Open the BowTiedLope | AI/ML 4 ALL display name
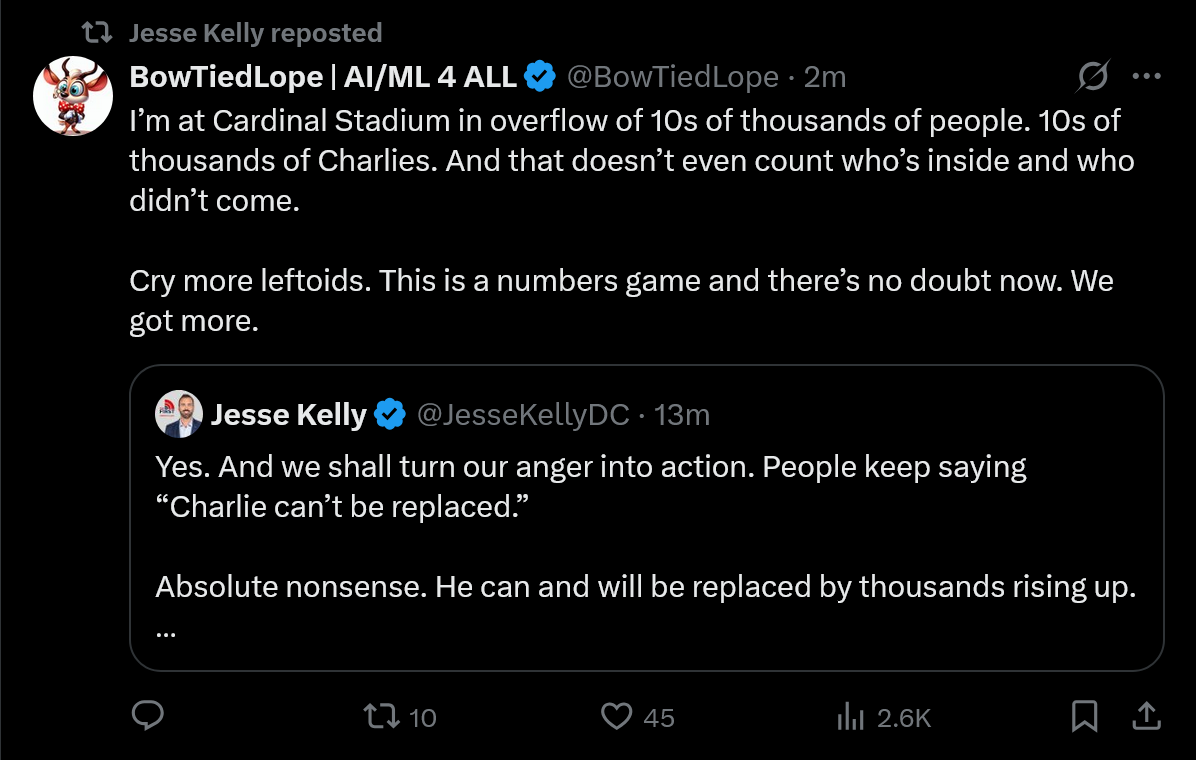 pyautogui.click(x=323, y=76)
